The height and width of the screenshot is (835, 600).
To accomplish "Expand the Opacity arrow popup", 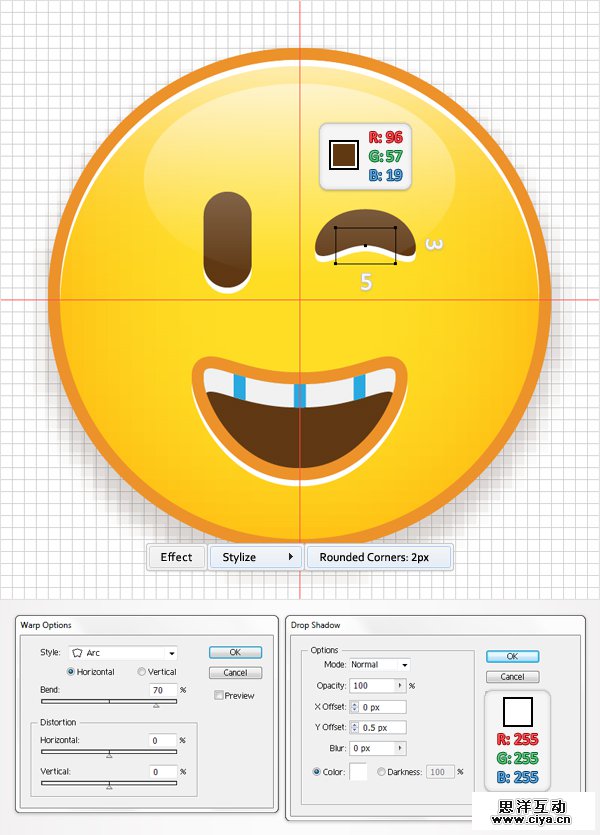I will pos(400,686).
